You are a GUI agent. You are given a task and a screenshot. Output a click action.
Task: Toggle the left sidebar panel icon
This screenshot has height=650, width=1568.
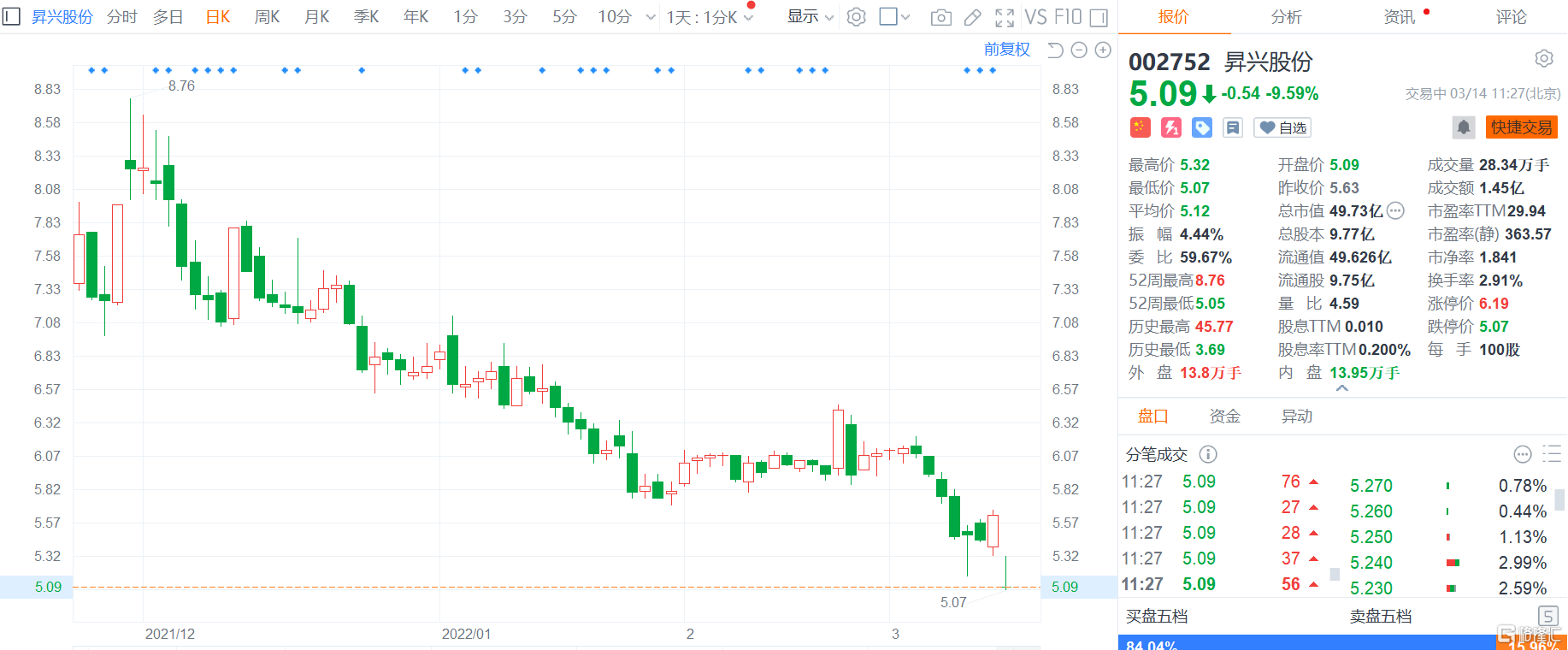pos(11,16)
